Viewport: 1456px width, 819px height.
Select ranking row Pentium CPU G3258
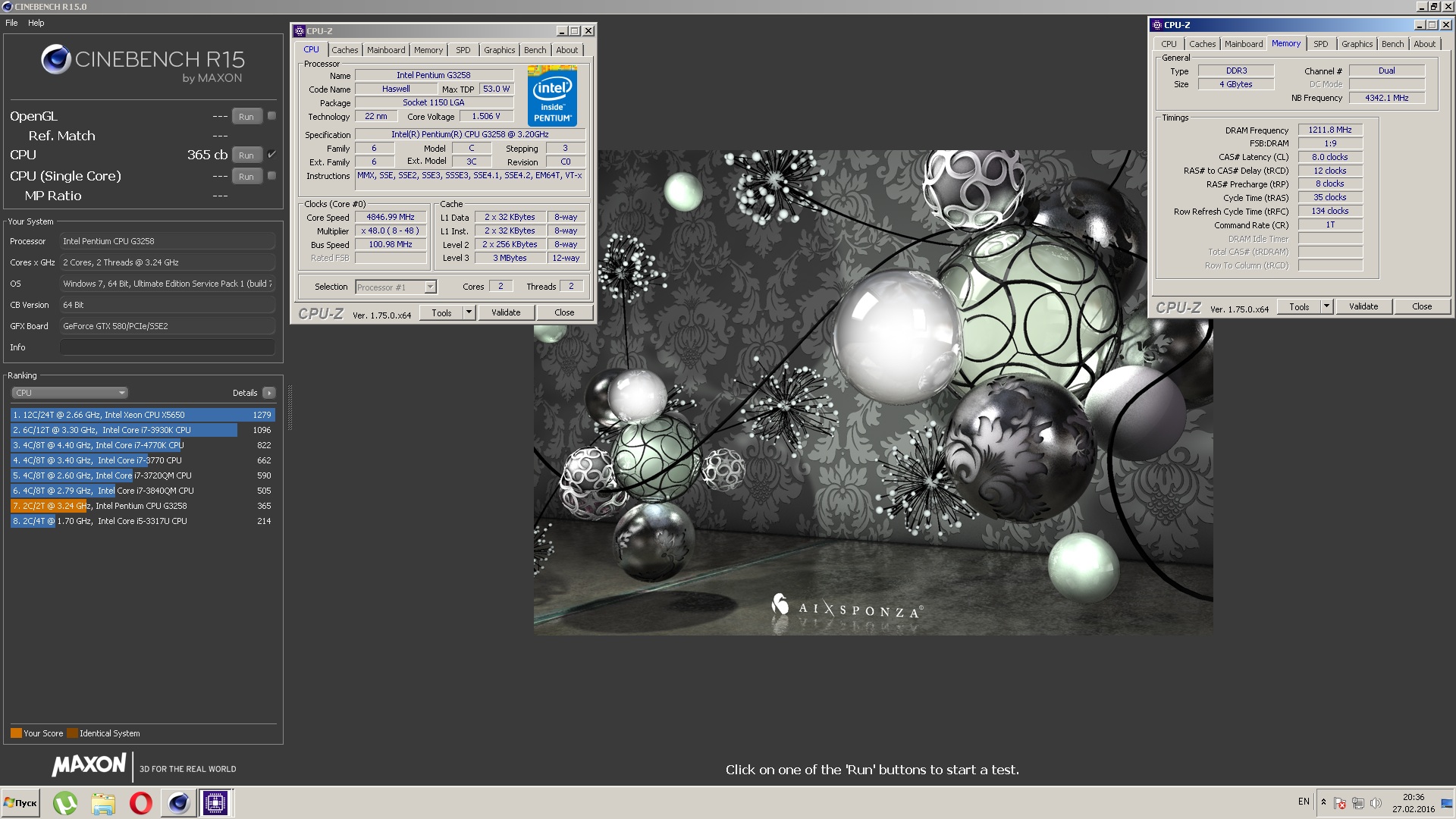[x=143, y=506]
